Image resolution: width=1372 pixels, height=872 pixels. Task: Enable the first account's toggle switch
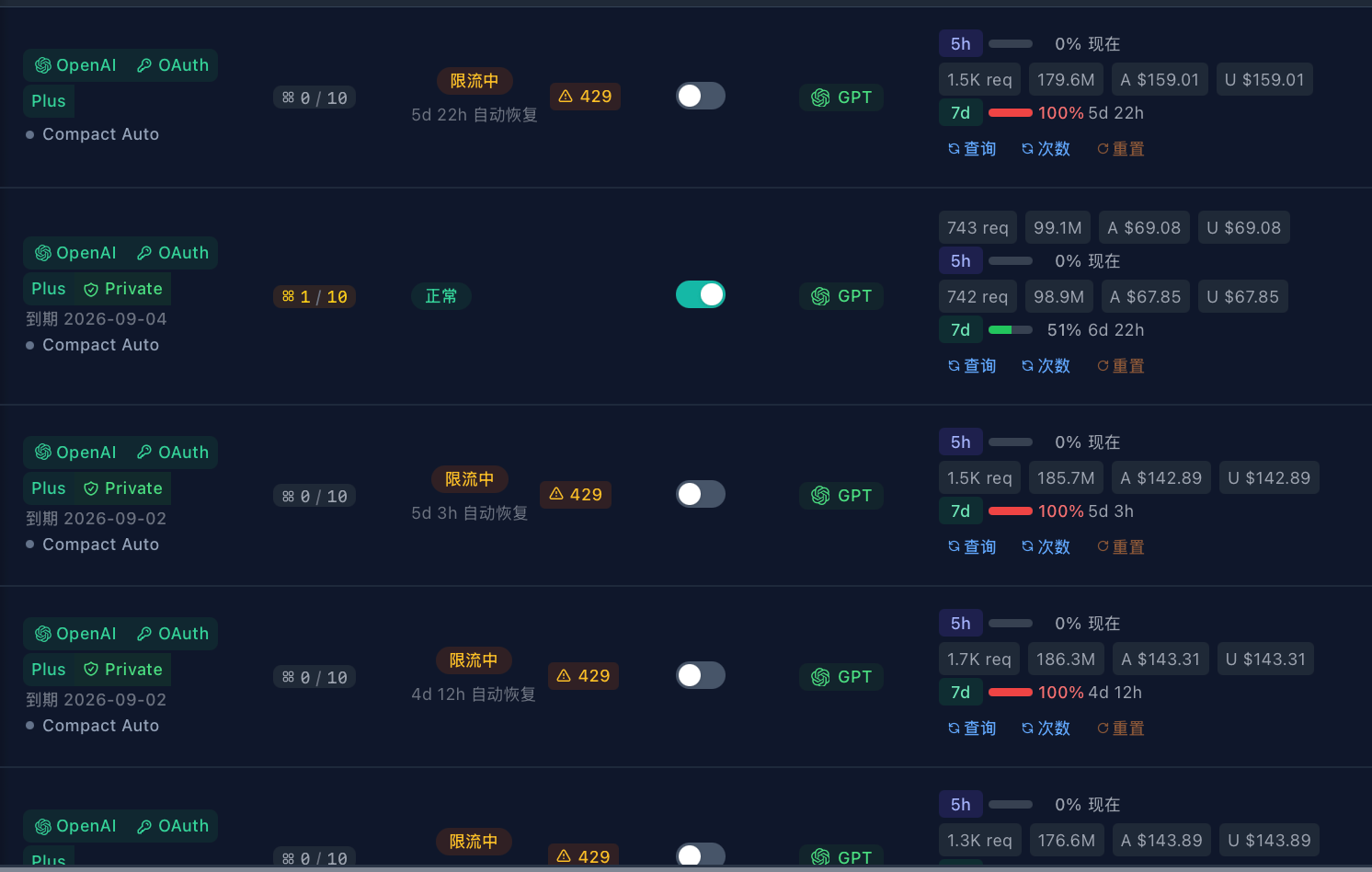click(701, 96)
